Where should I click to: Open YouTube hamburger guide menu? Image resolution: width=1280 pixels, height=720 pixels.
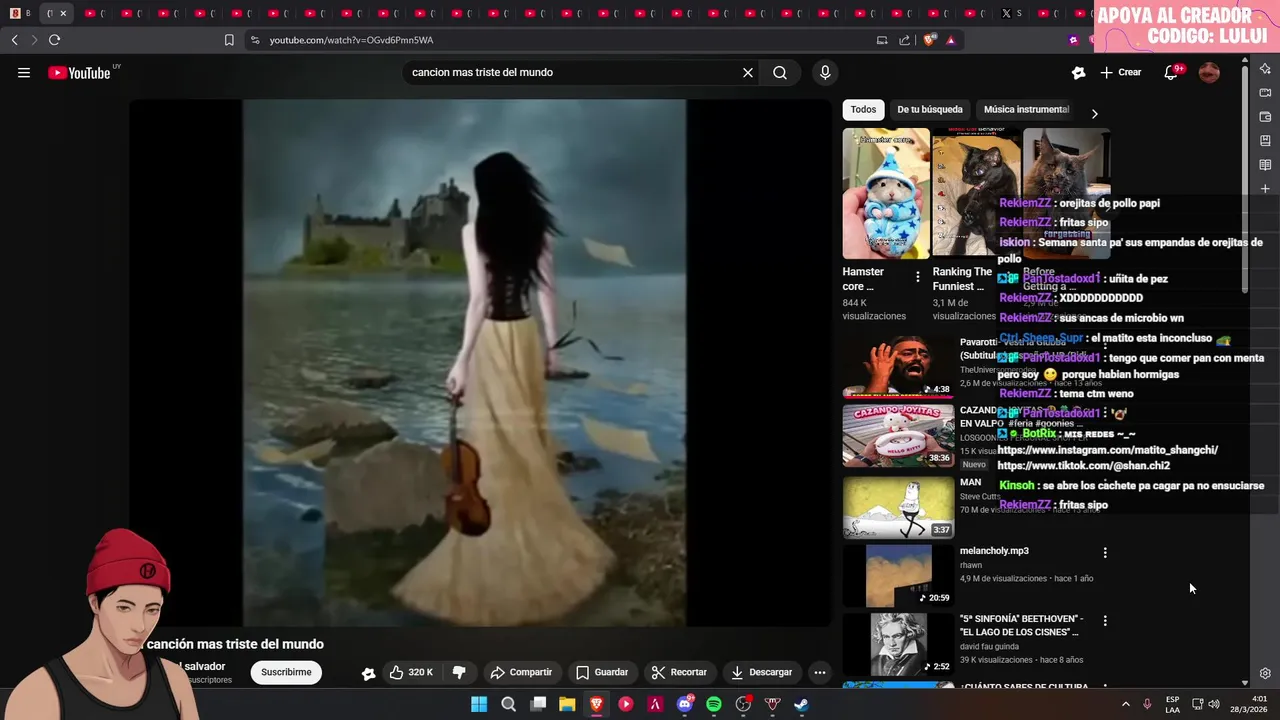pos(24,72)
